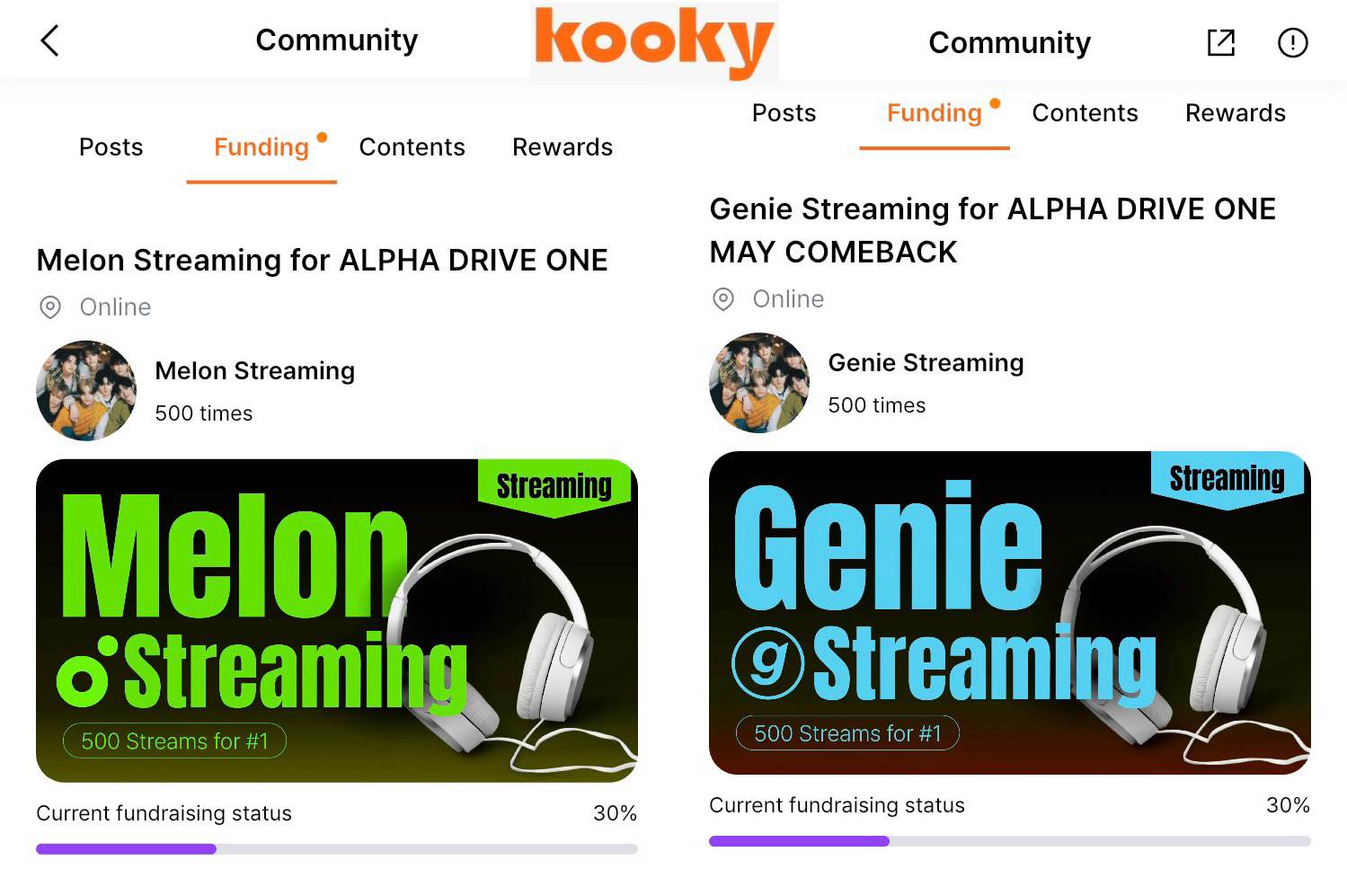Select left Funding tab

pos(261,147)
